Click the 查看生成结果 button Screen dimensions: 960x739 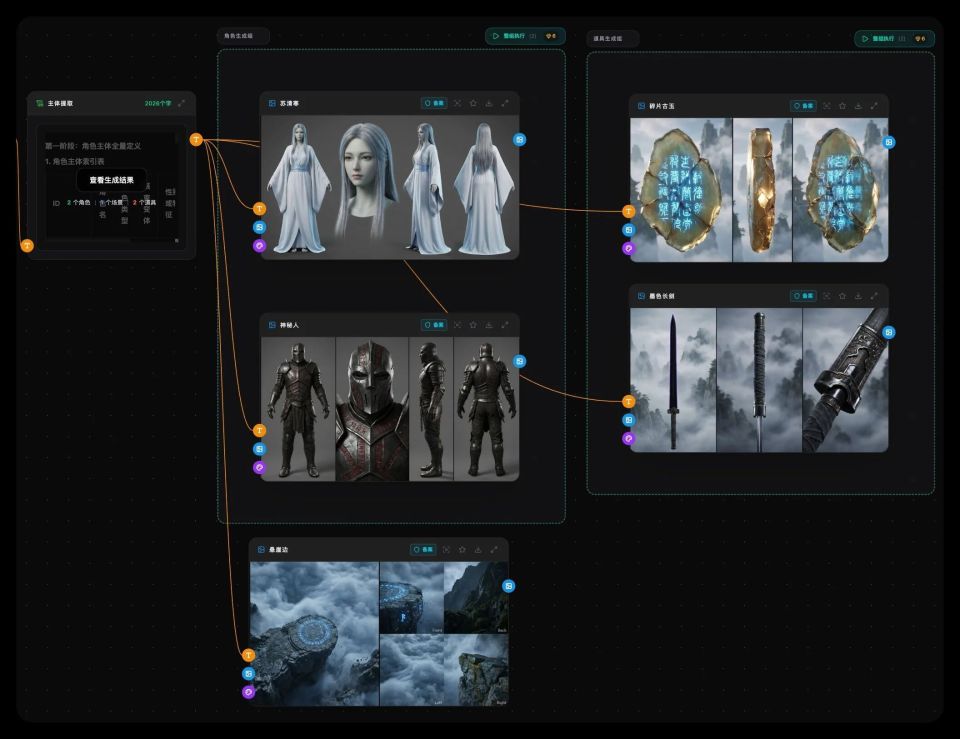coord(111,180)
